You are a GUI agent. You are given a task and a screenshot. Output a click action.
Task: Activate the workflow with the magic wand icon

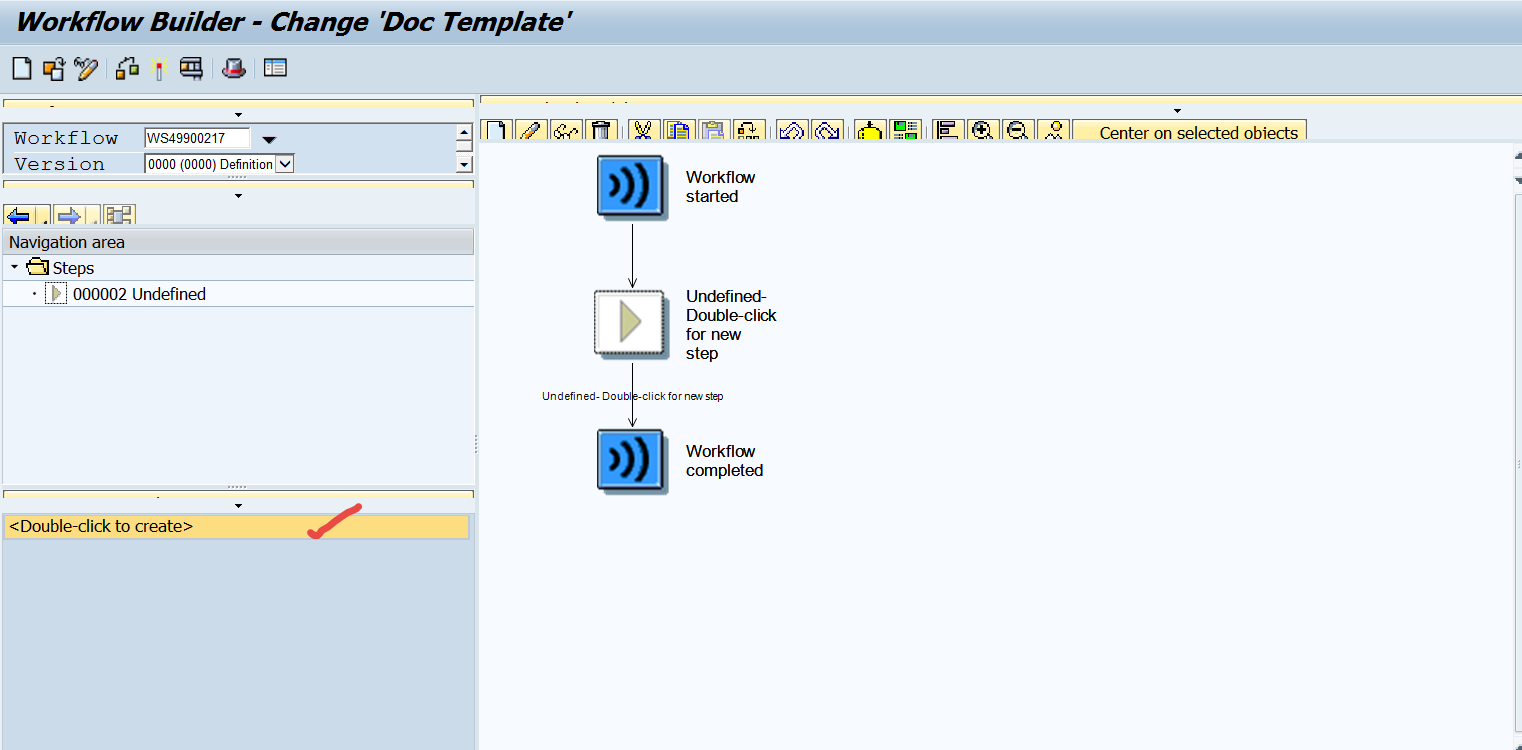click(x=159, y=68)
